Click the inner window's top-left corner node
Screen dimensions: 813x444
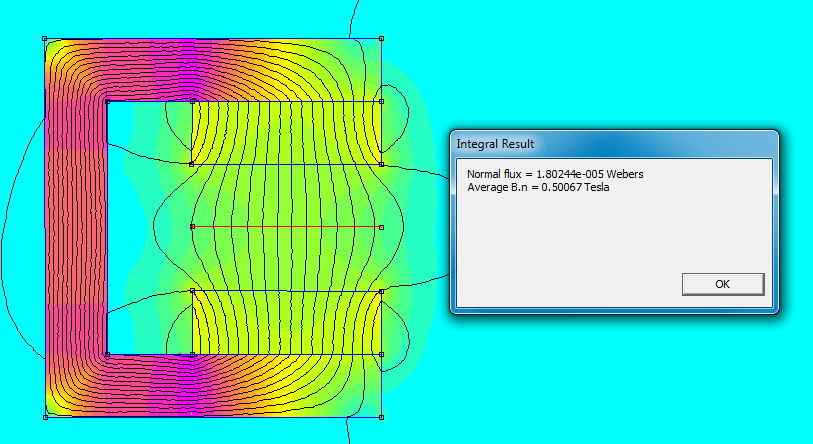(x=107, y=101)
